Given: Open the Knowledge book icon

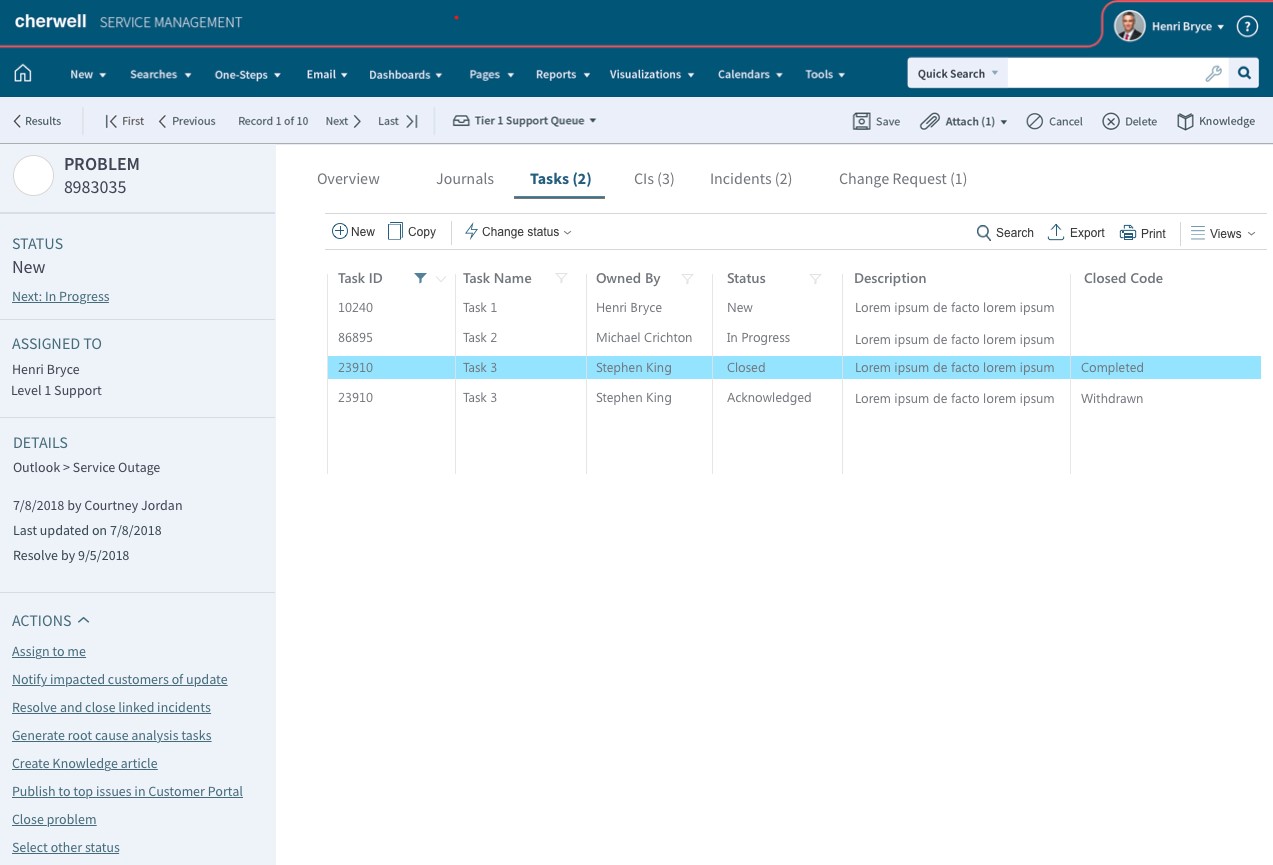Looking at the screenshot, I should tap(1185, 121).
